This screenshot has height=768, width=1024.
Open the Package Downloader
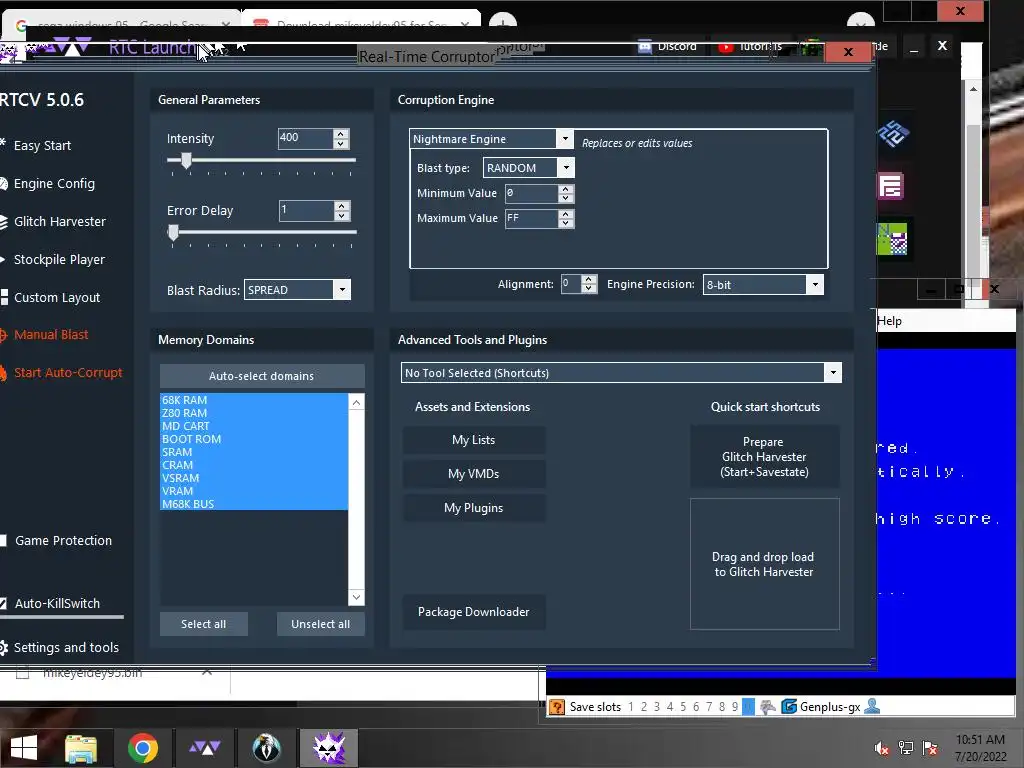[x=473, y=612]
